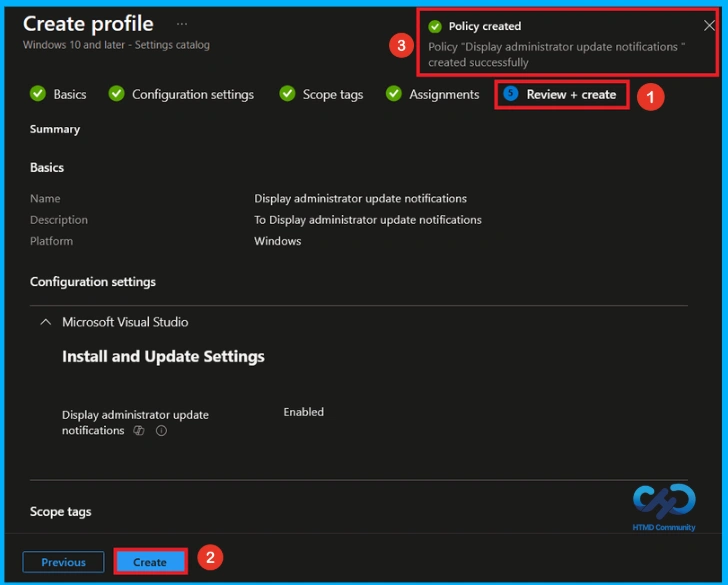The image size is (728, 585).
Task: Click the Scope tags section heading
Action: point(60,512)
